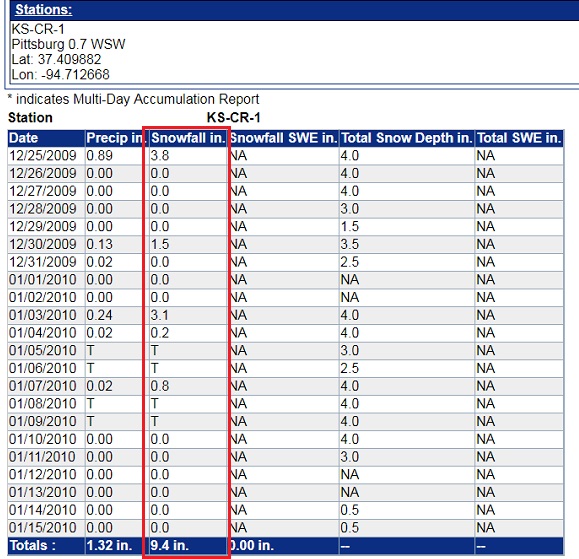Click the Total SWE in. header
This screenshot has width=579, height=559.
tap(519, 138)
